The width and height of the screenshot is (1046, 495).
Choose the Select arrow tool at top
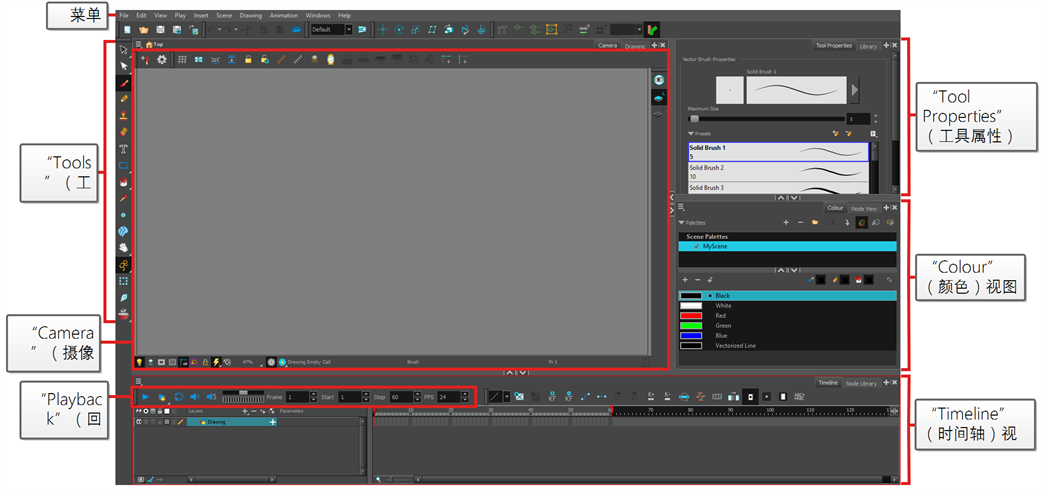pos(124,49)
